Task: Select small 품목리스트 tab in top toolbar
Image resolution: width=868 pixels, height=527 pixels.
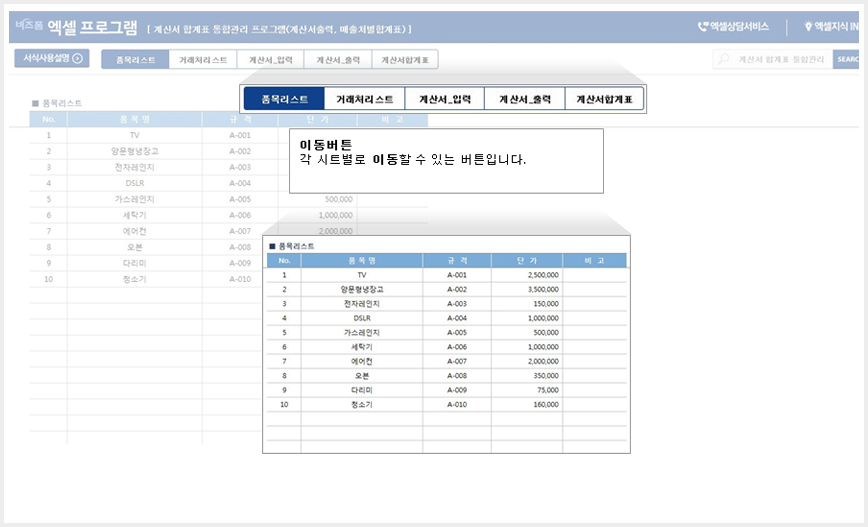Action: point(135,60)
